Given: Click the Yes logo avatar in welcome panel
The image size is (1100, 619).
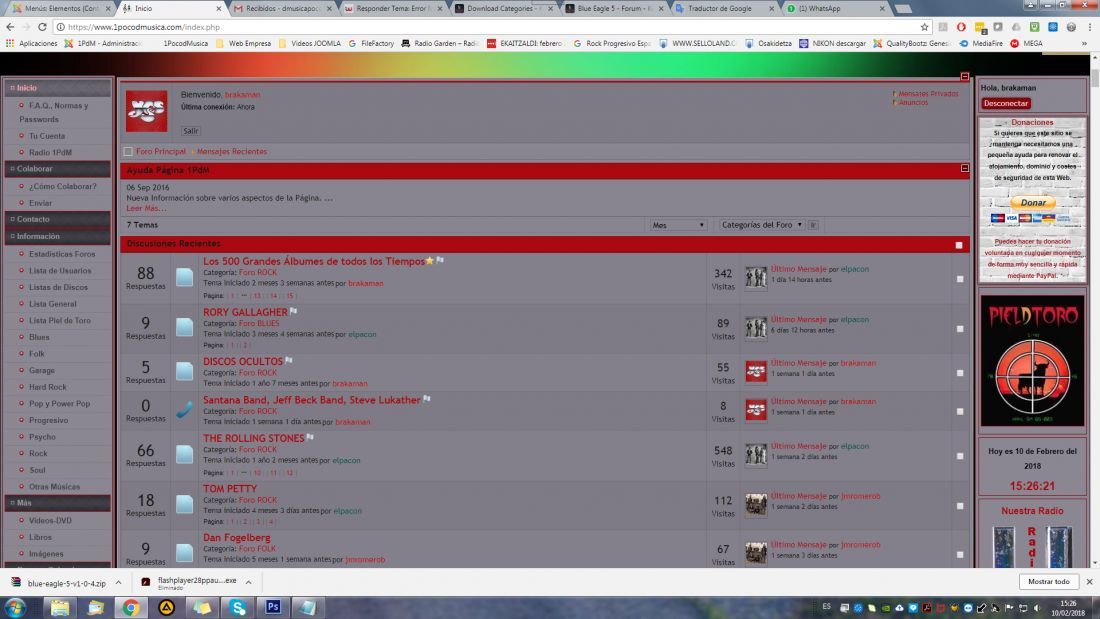Looking at the screenshot, I should 147,111.
